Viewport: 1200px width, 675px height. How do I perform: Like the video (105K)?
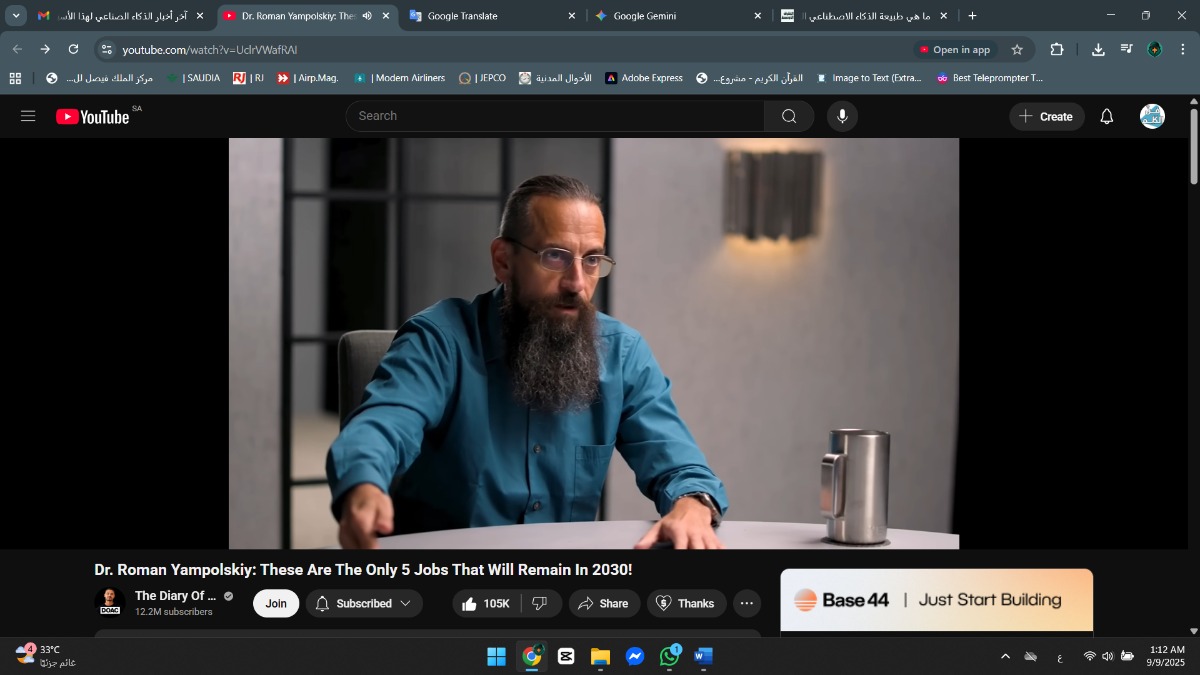tap(486, 603)
